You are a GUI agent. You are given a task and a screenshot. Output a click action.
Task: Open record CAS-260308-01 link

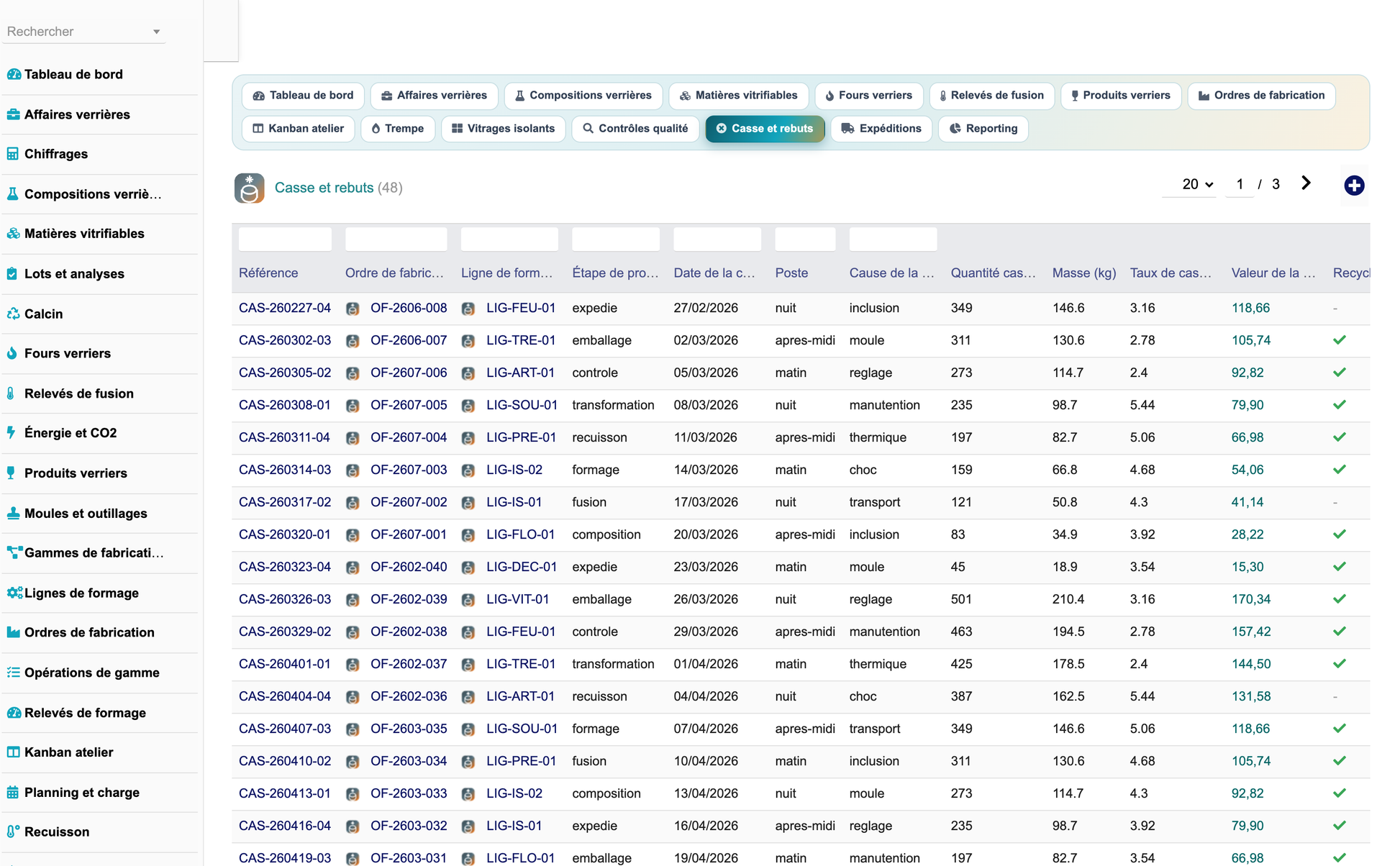pyautogui.click(x=285, y=405)
